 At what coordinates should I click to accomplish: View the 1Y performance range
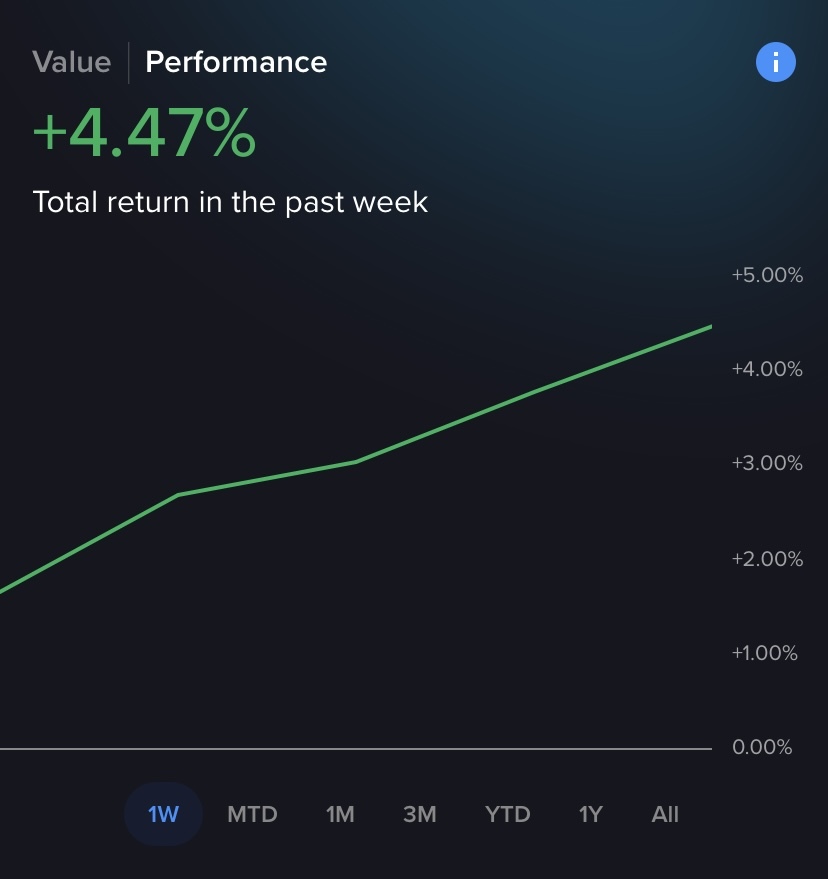[x=591, y=814]
